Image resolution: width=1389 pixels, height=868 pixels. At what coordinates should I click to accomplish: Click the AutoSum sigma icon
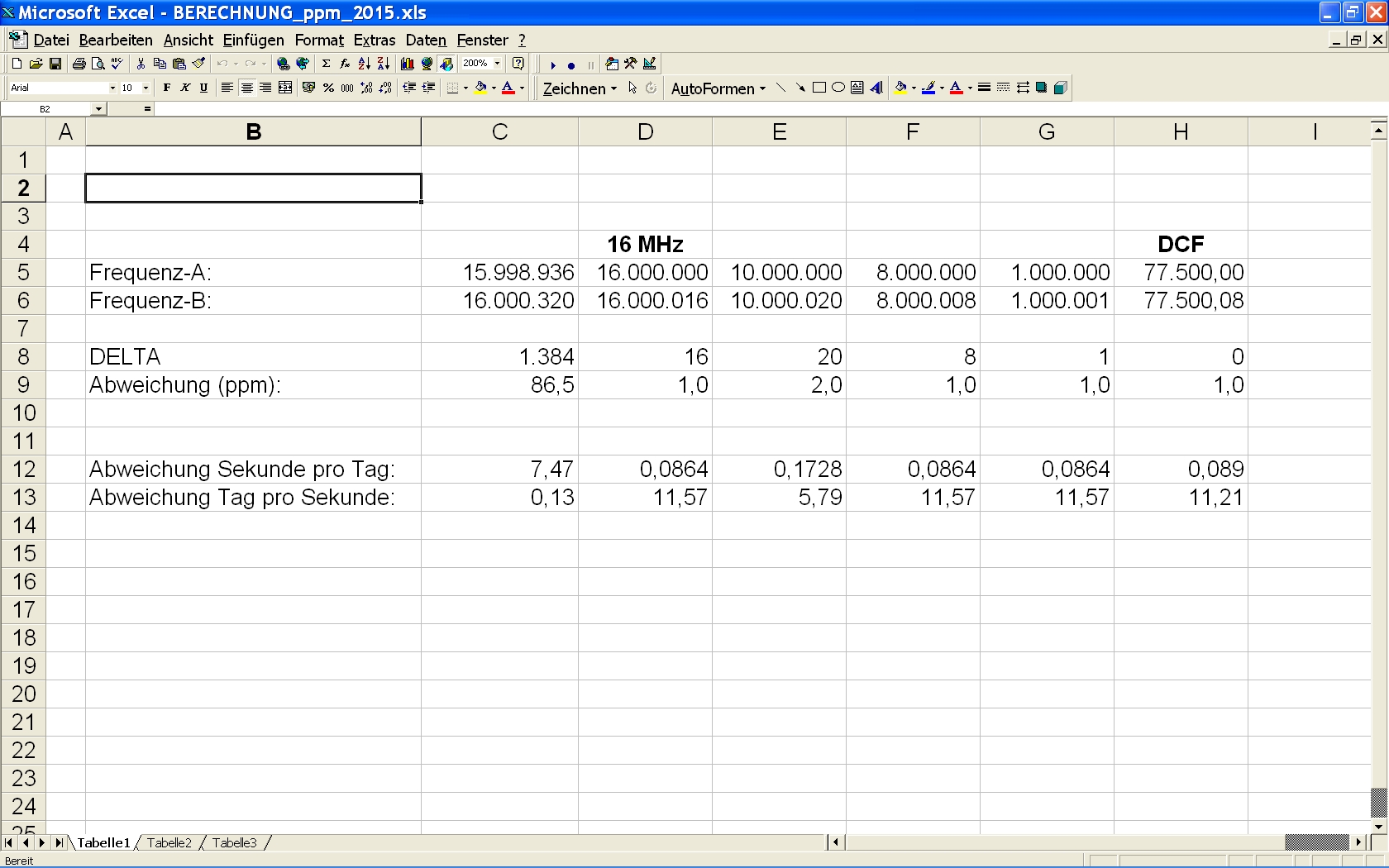coord(326,64)
